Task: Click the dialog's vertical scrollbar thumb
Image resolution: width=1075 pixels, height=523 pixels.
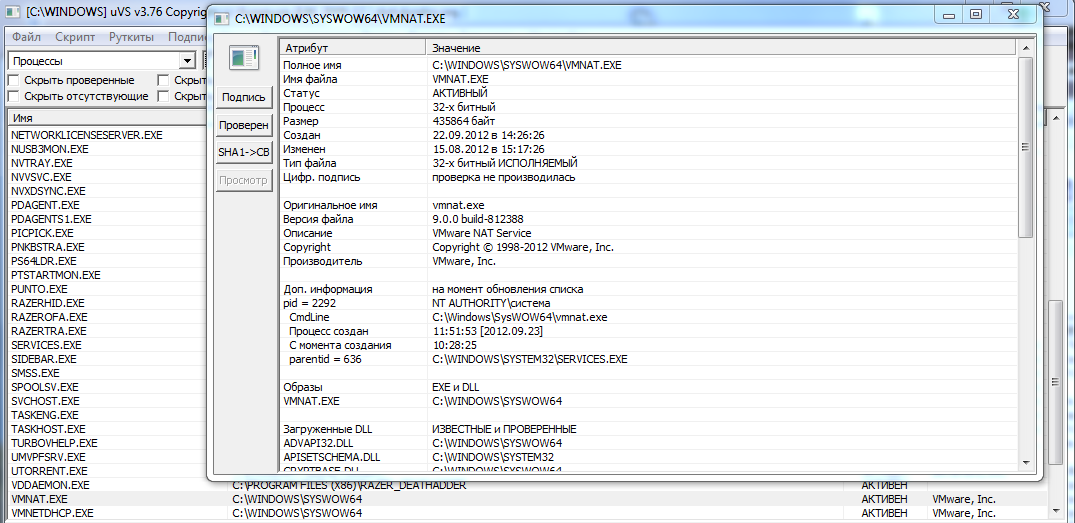Action: point(1025,147)
